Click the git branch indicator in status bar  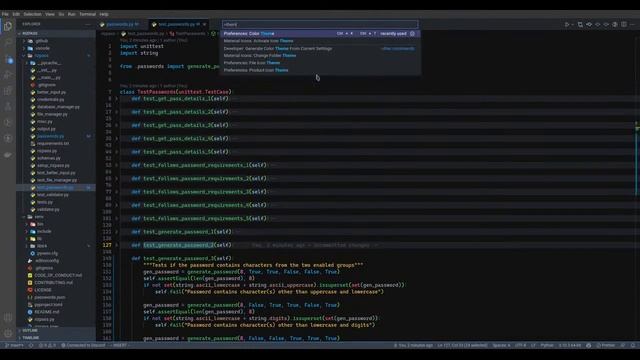click(15, 345)
